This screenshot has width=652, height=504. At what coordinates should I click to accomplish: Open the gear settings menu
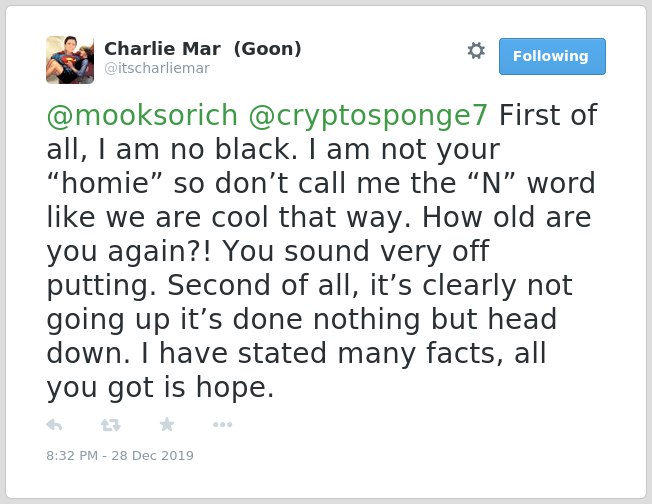pyautogui.click(x=476, y=51)
